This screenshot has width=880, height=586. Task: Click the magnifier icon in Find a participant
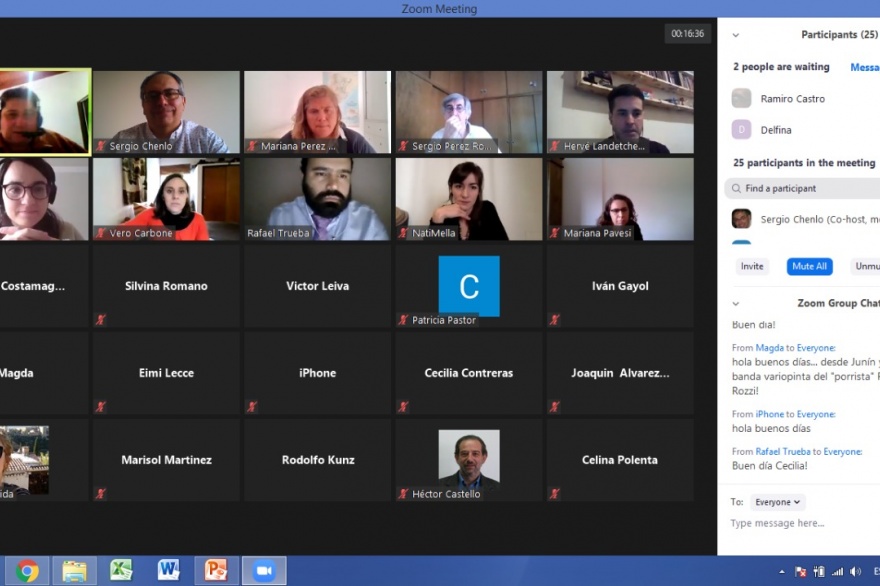pyautogui.click(x=736, y=189)
